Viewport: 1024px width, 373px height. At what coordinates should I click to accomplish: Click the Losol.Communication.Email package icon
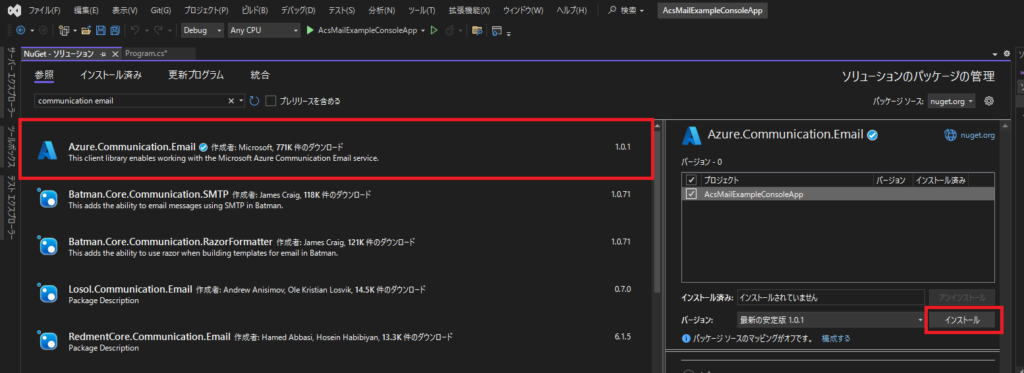tap(48, 293)
